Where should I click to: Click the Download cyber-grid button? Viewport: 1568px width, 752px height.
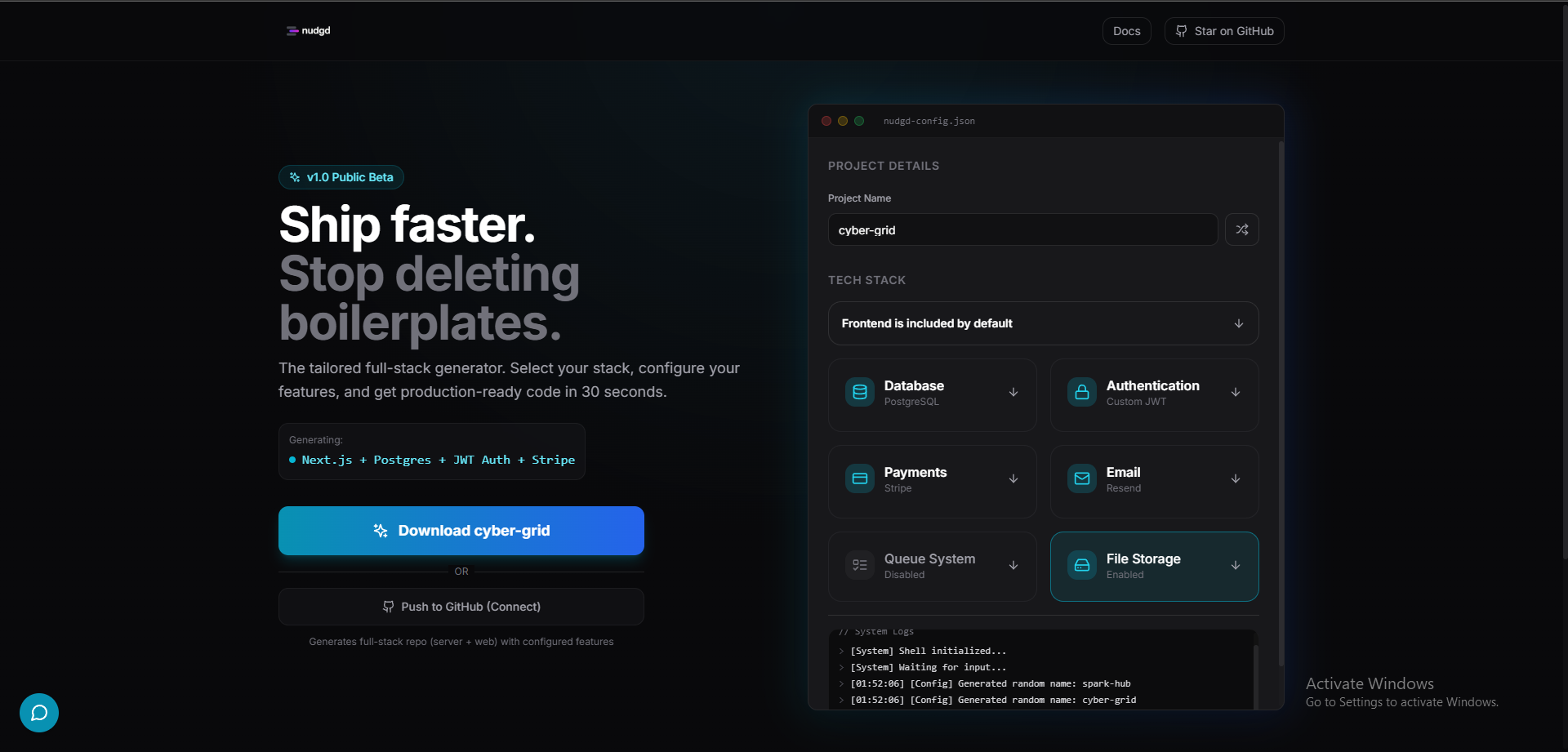click(x=461, y=530)
